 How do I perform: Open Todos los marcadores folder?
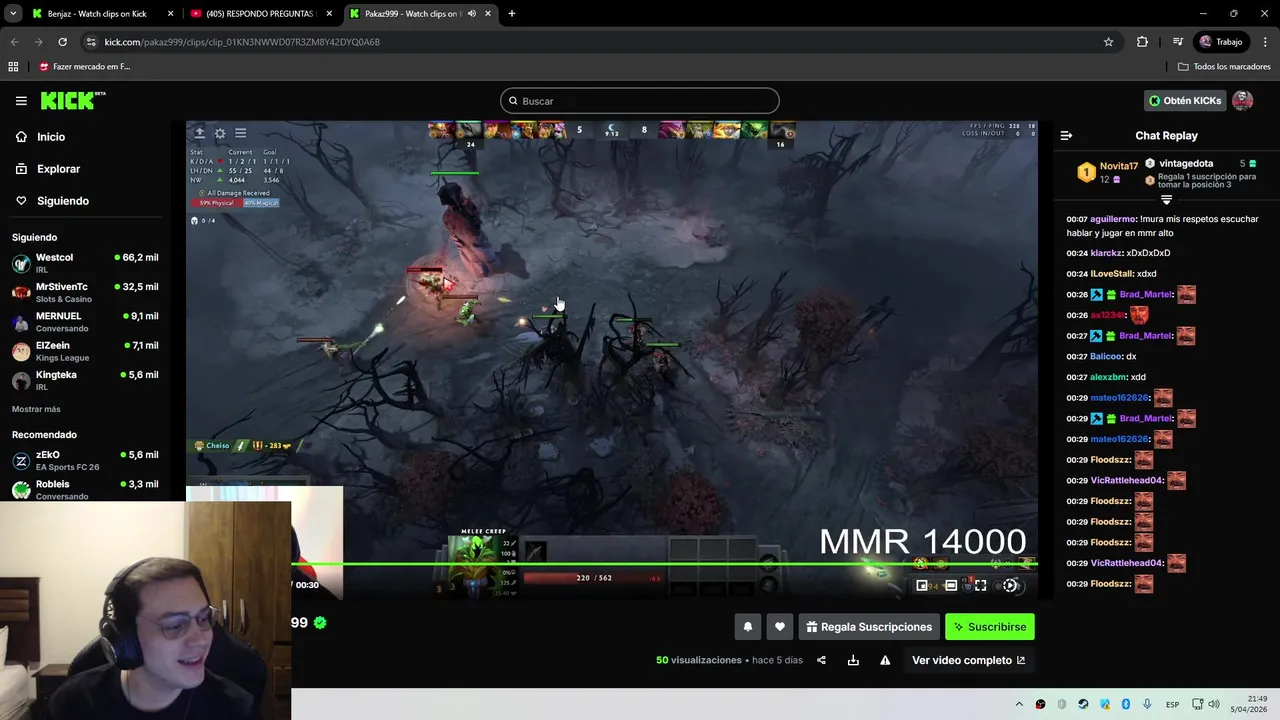[1224, 67]
